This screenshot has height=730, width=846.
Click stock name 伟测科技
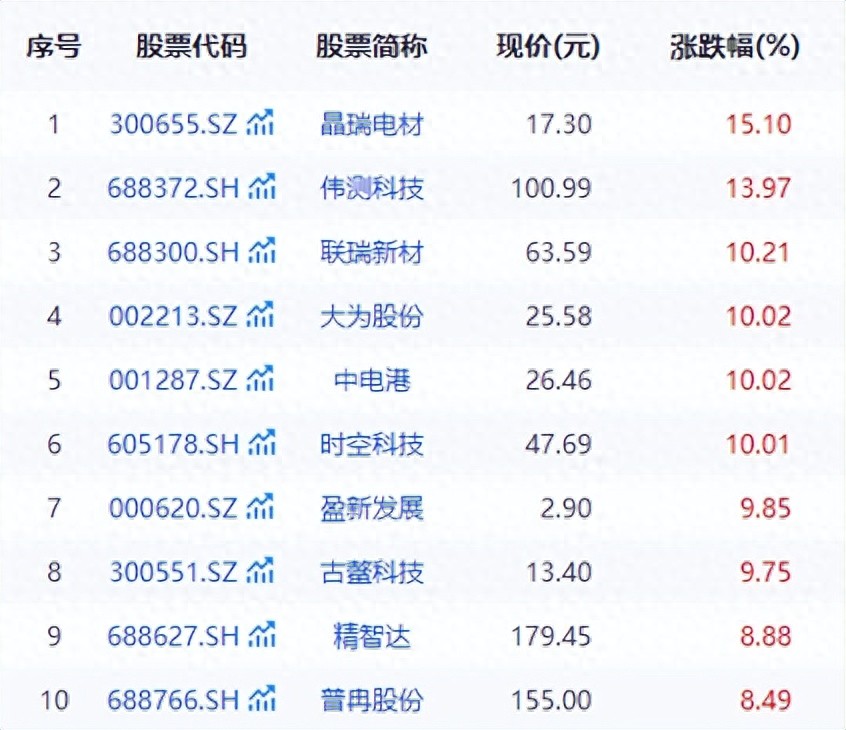pos(371,188)
